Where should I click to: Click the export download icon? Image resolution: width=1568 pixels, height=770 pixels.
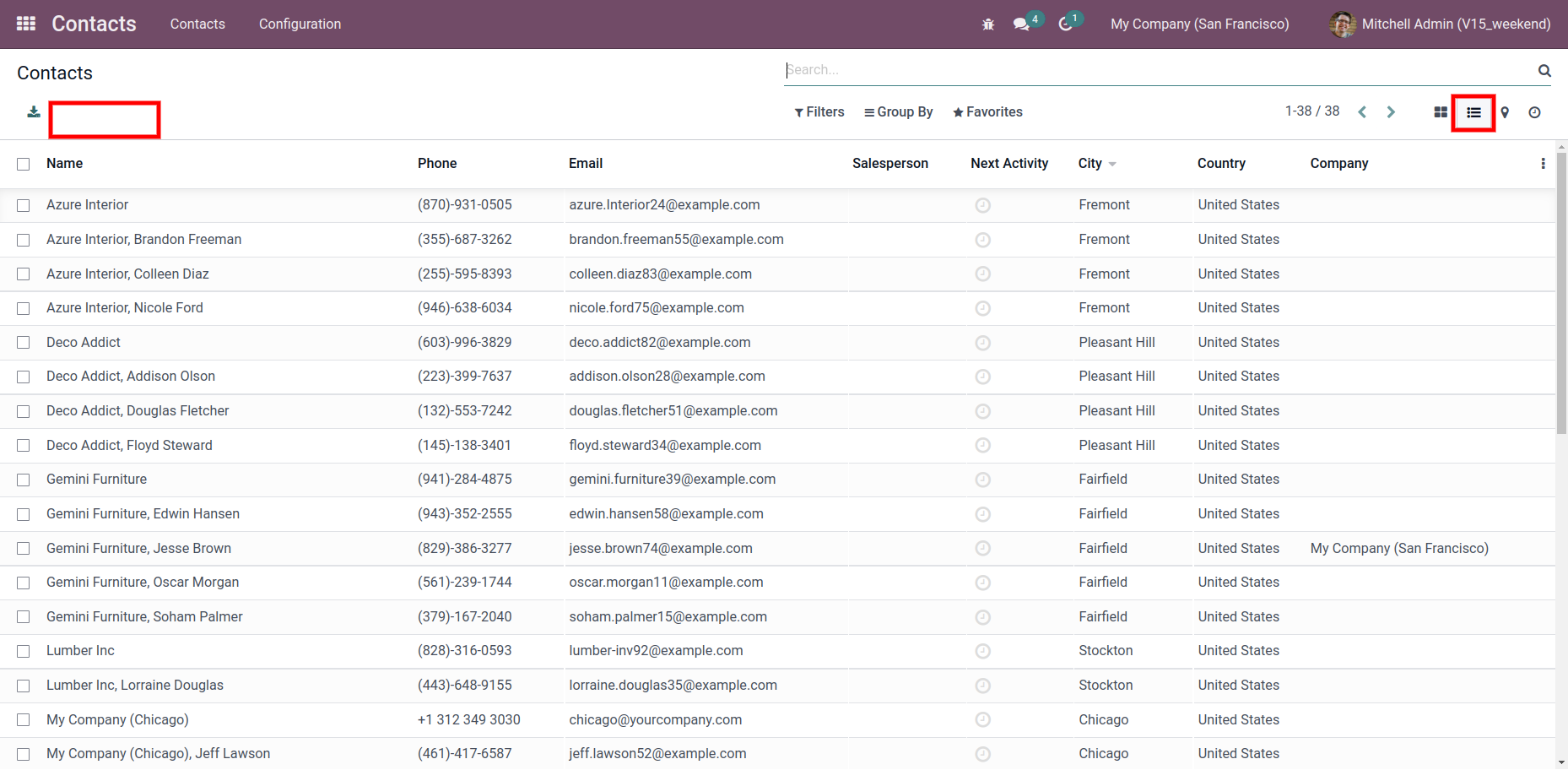pyautogui.click(x=34, y=111)
